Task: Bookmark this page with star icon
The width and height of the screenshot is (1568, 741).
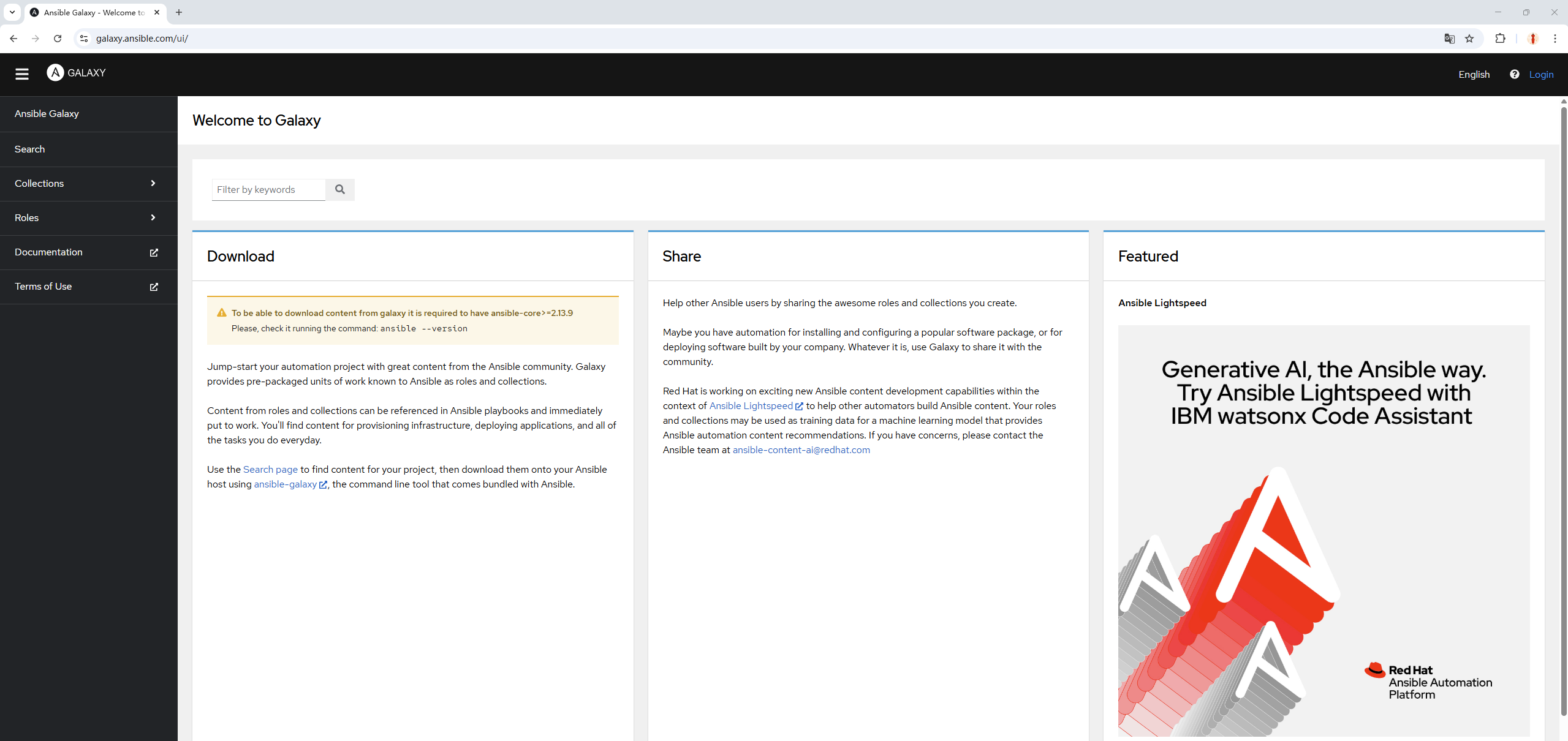Action: click(1469, 39)
